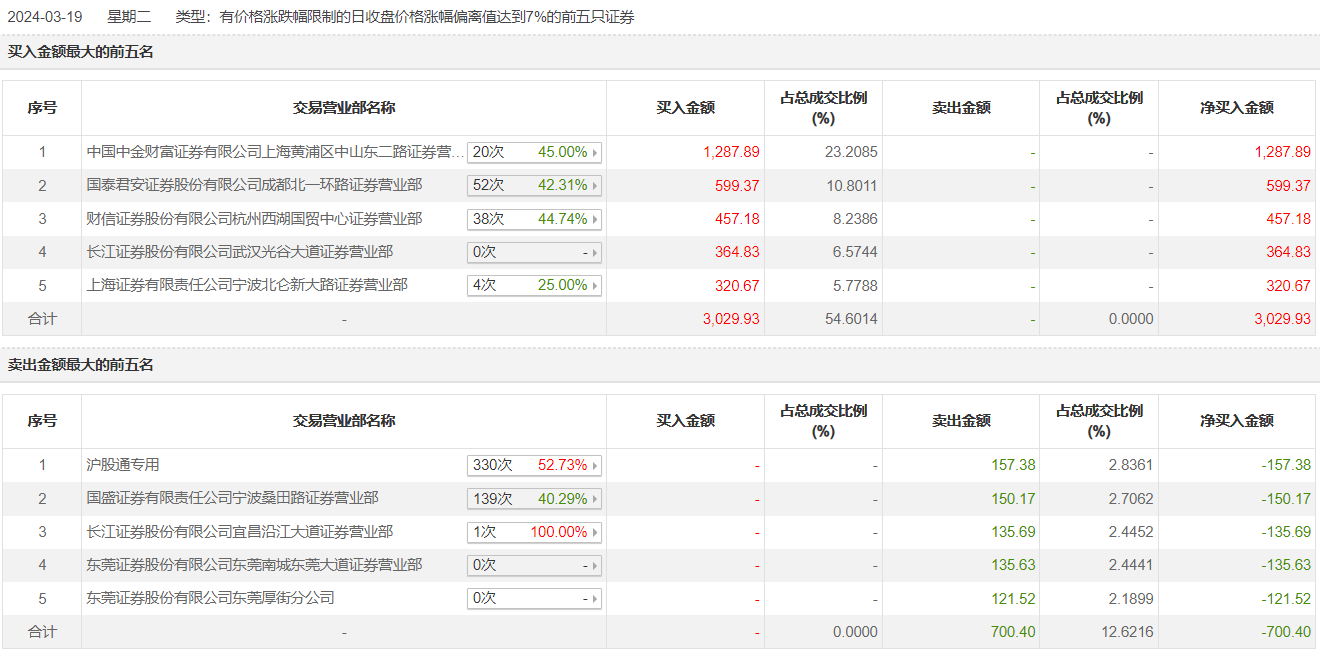Click the buy table 买入金额 value 599.37
Screen dimensions: 1320x656
point(737,185)
